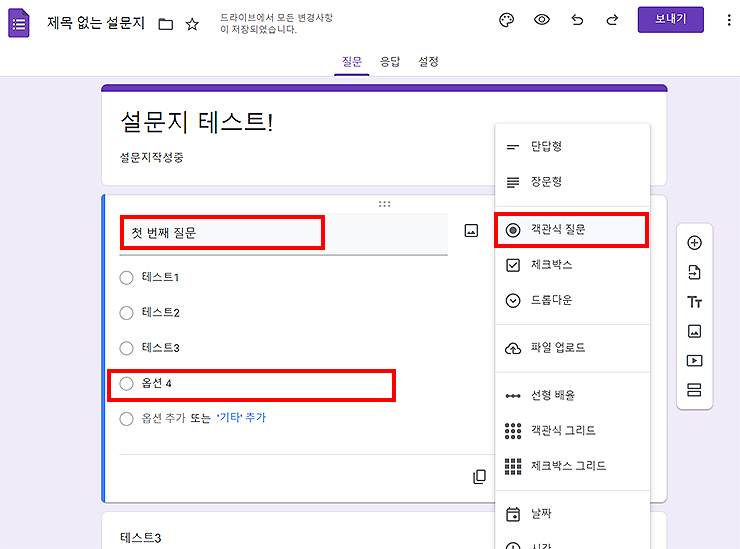
Task: Add a new question plus icon
Action: click(x=694, y=243)
